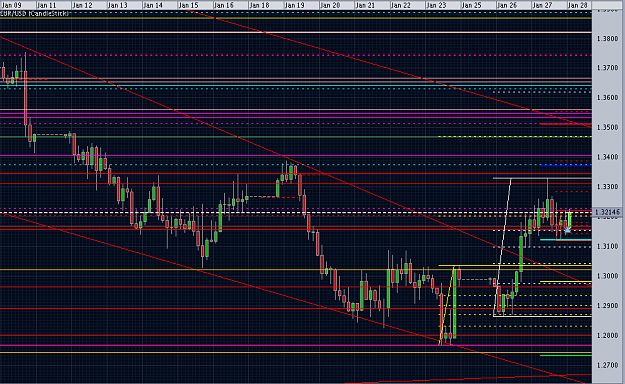Click the Jan 16 date label
This screenshot has height=384, width=625.
coord(224,5)
